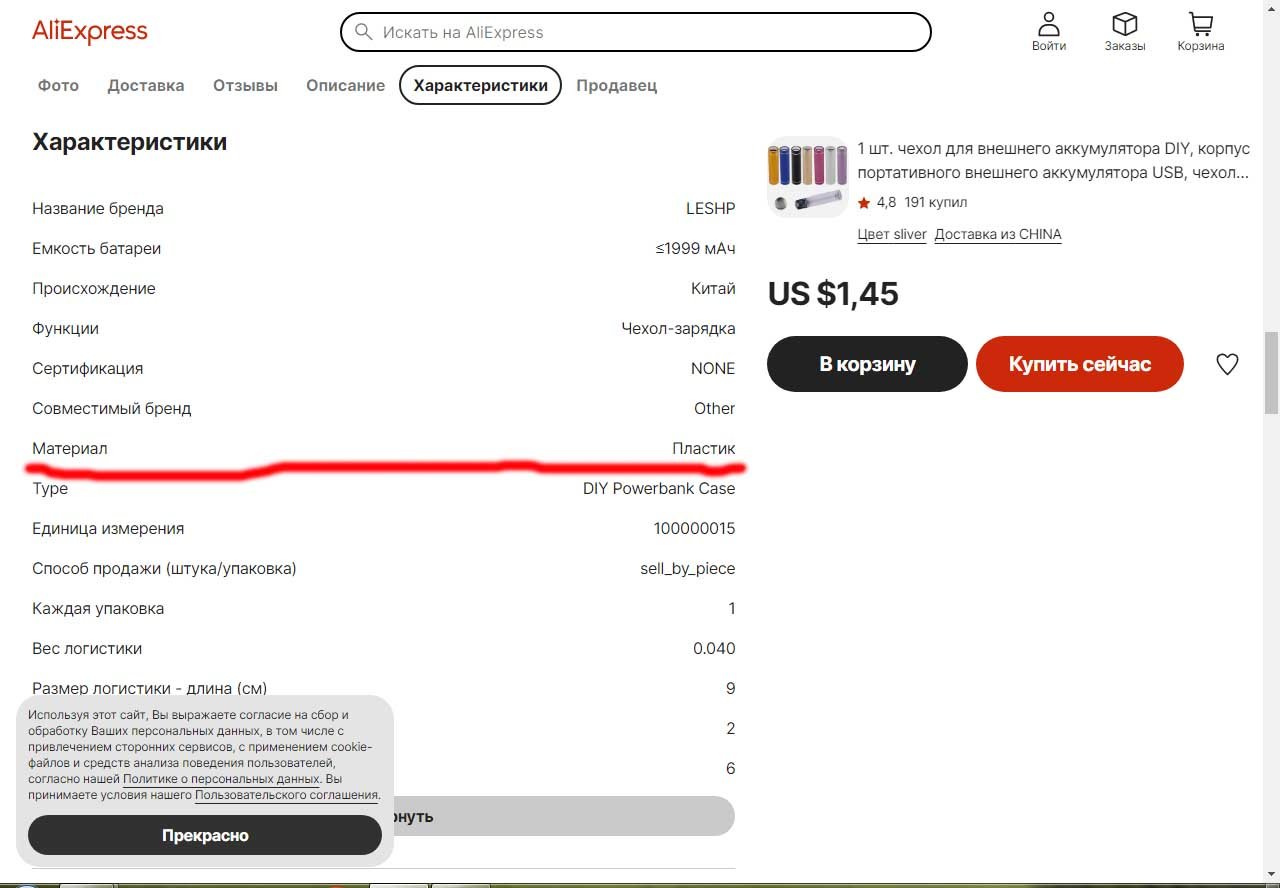Go to the Продавец tab
1280x888 pixels.
coord(616,85)
